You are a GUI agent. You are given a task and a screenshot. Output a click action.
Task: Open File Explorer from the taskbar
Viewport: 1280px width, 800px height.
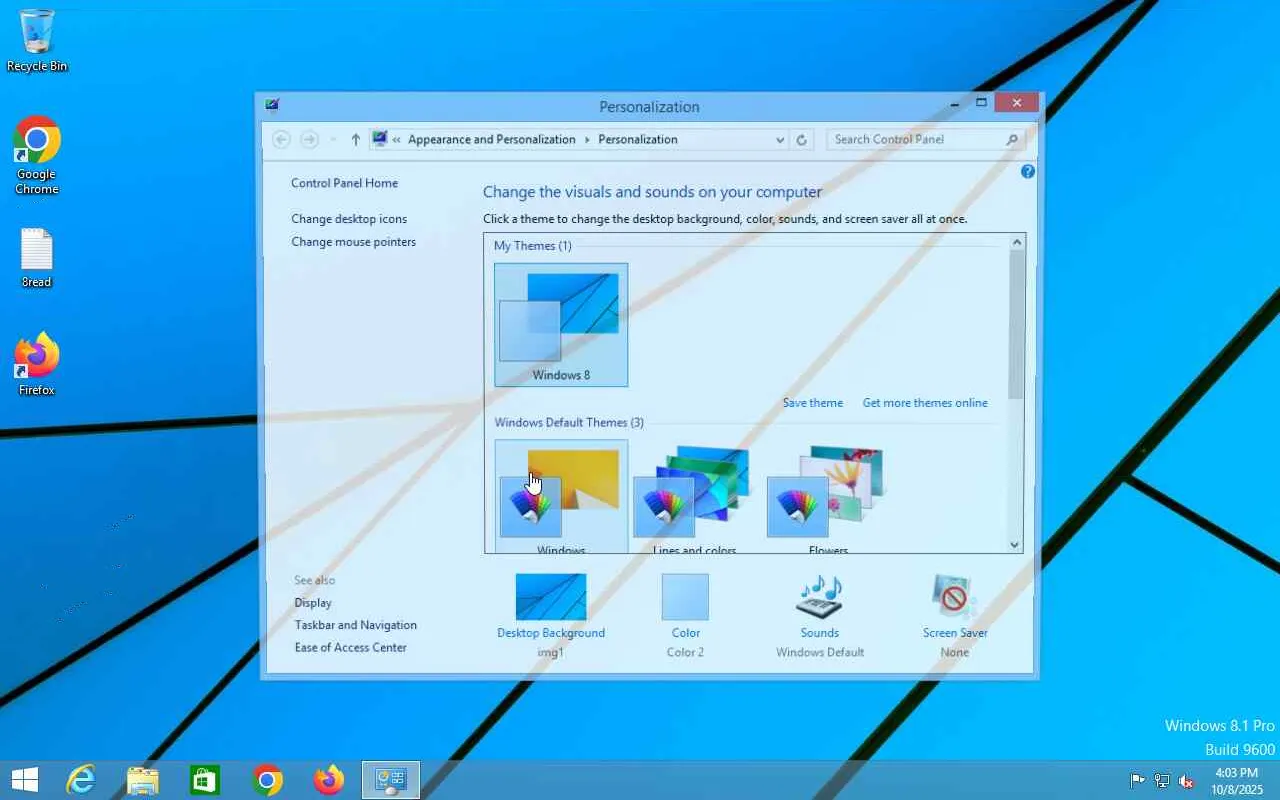[143, 780]
